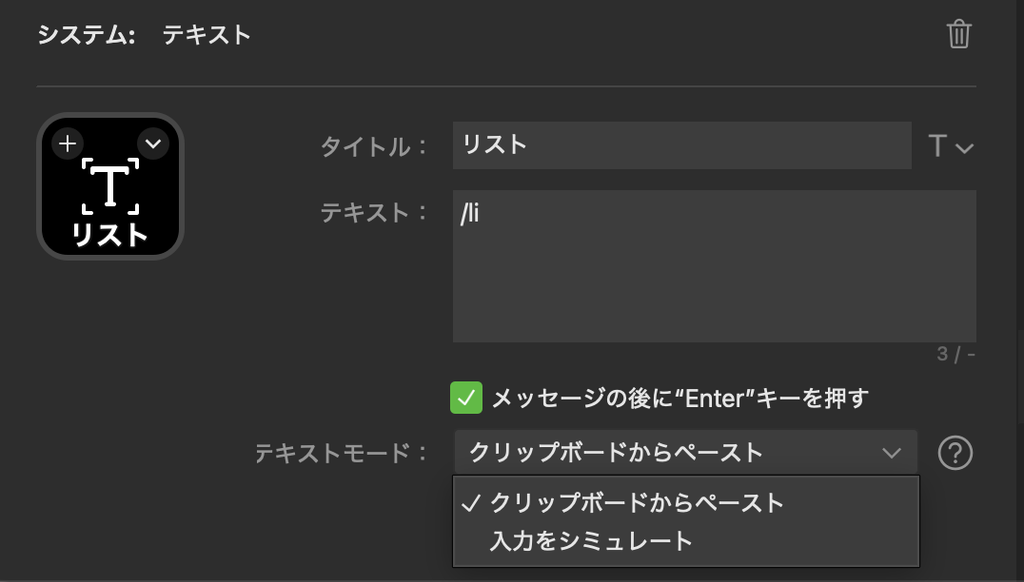
Task: Click the タイトル input field
Action: (682, 145)
